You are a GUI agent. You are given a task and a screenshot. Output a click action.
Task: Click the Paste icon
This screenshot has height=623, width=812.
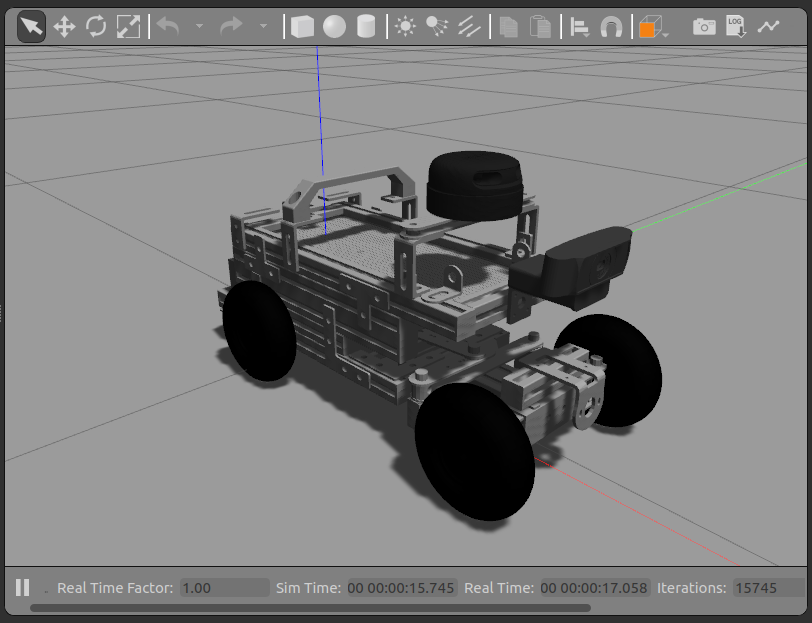click(541, 27)
